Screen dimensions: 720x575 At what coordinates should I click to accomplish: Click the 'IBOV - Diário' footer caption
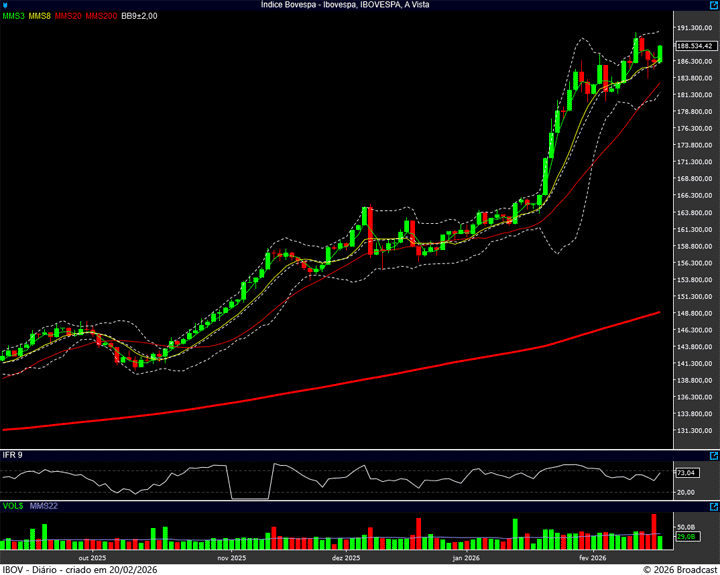pos(30,569)
